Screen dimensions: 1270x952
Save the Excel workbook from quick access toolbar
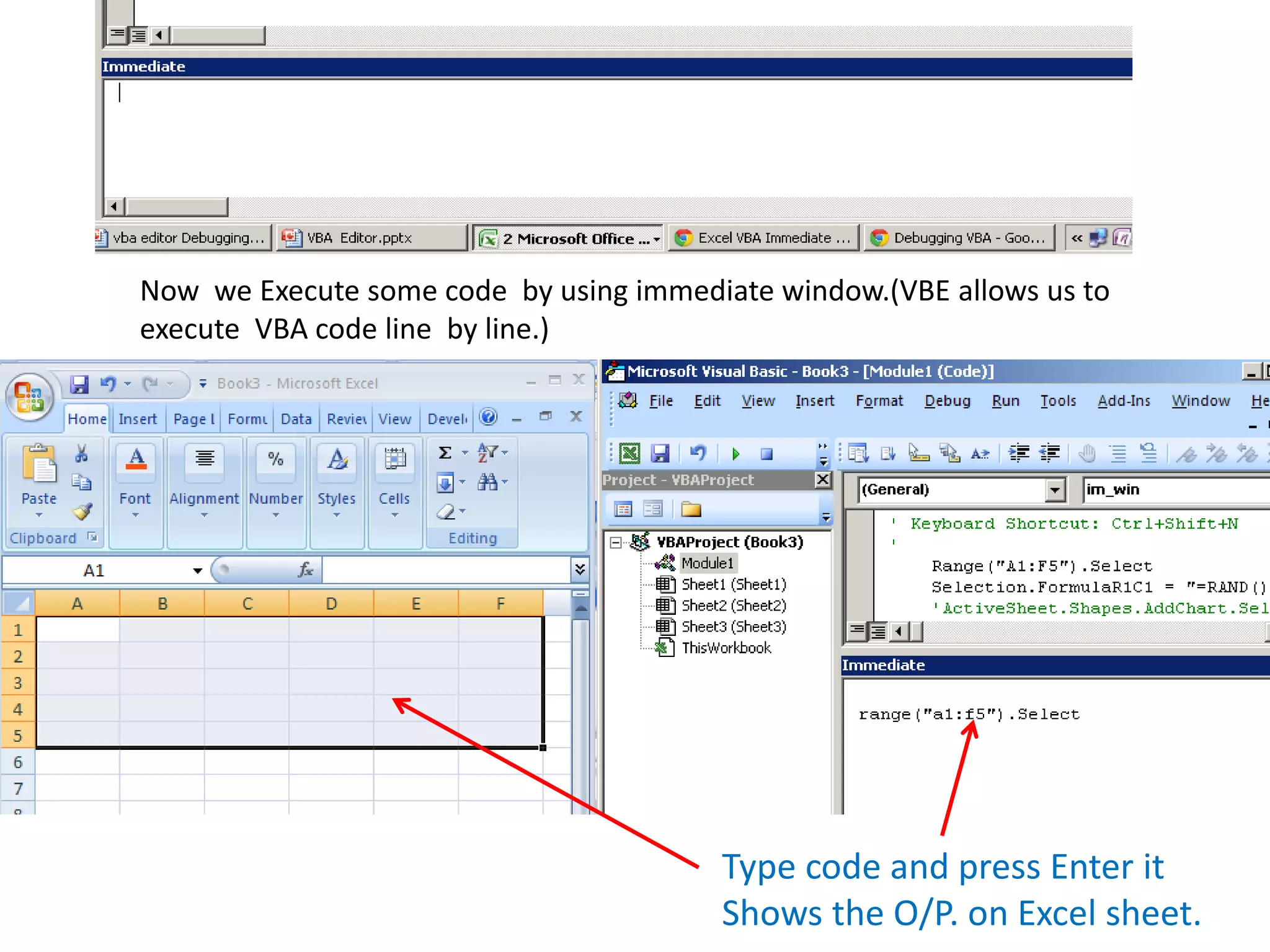[x=79, y=384]
